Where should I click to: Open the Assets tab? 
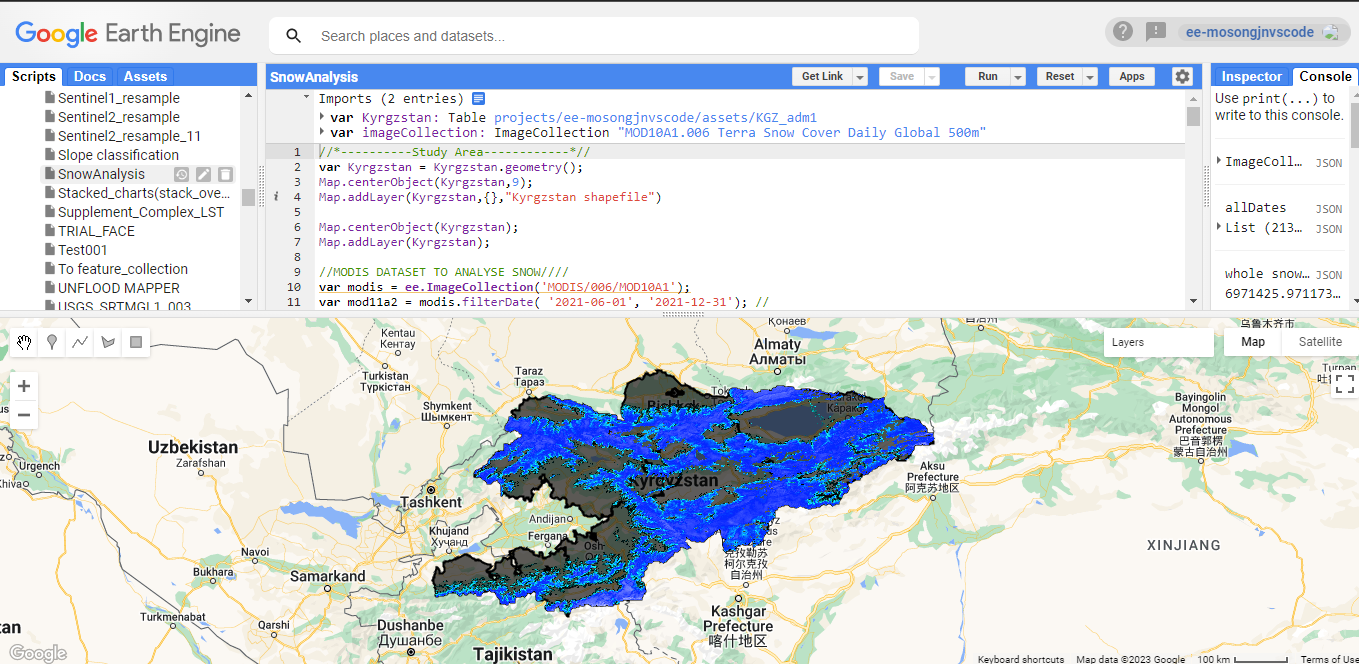[x=145, y=76]
